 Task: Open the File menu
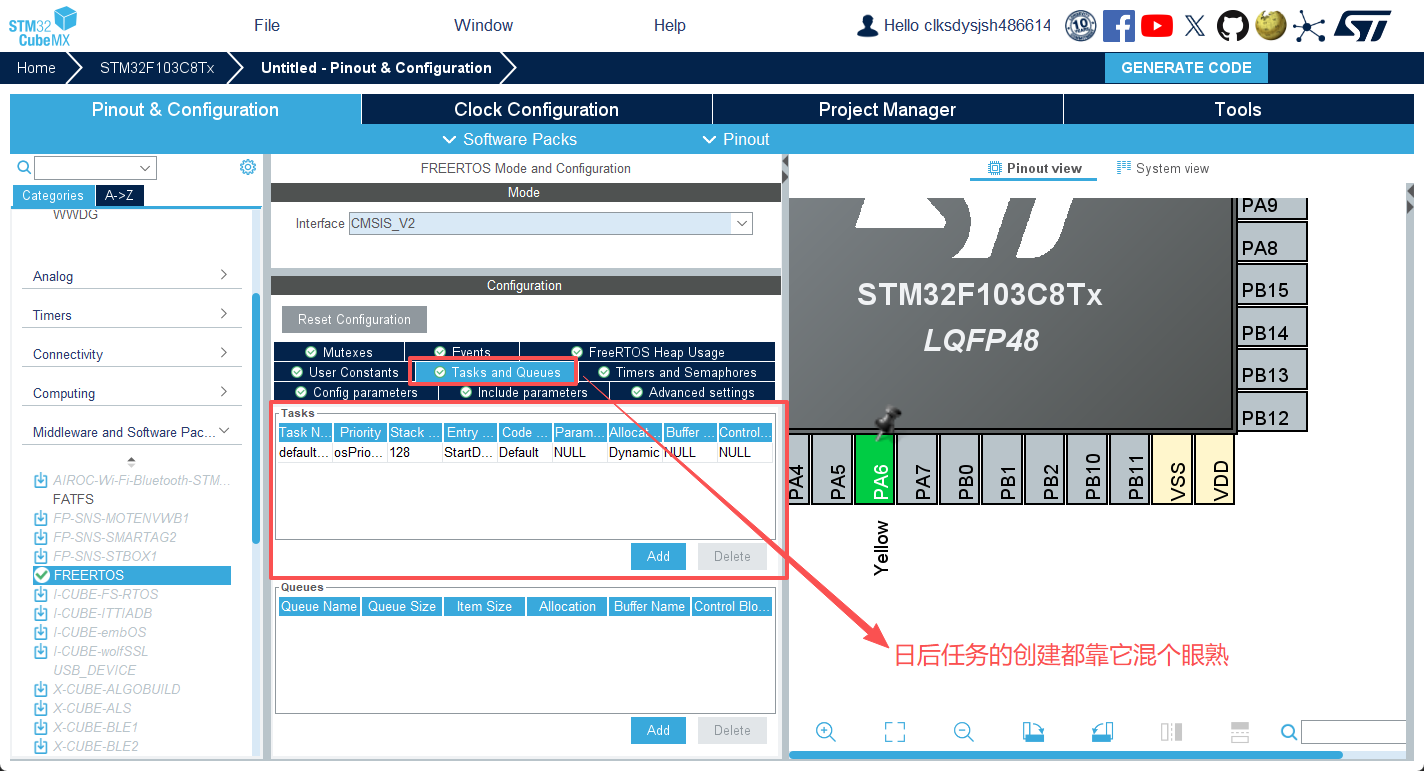(x=267, y=25)
